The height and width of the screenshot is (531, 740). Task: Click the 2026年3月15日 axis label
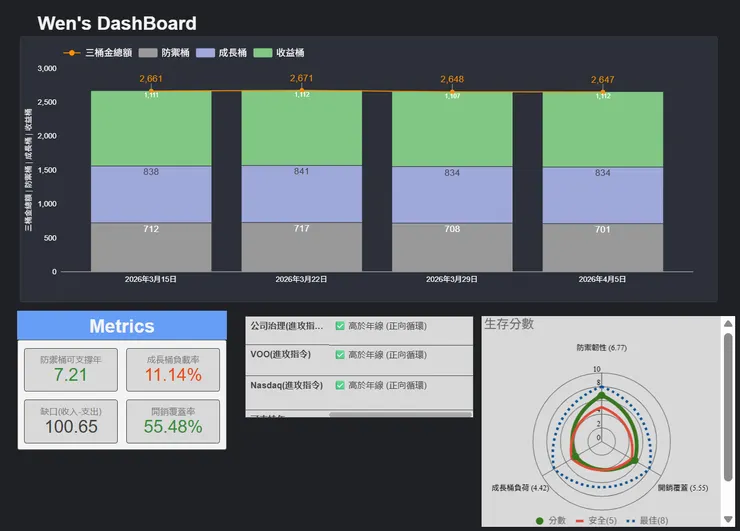click(151, 279)
